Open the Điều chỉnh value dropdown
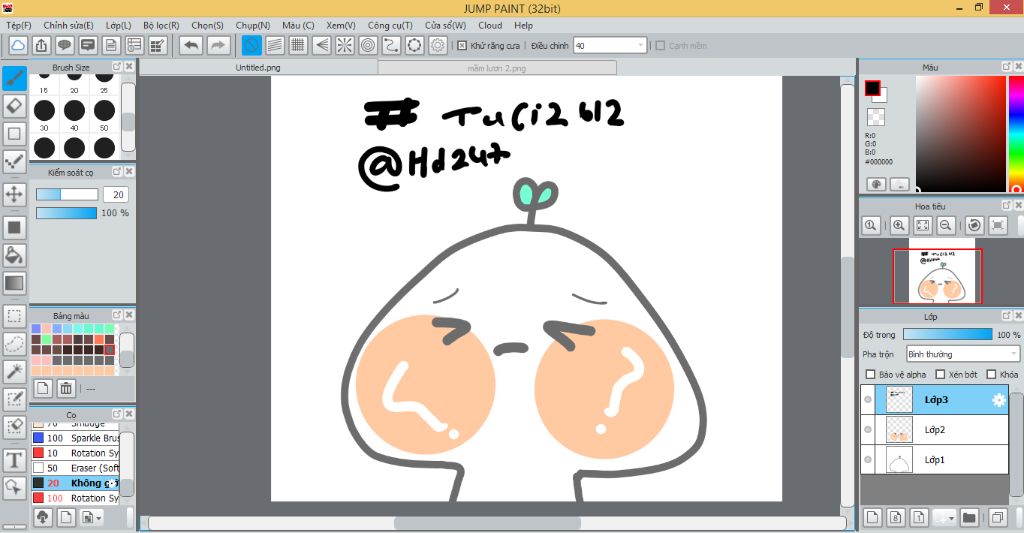 pos(610,46)
